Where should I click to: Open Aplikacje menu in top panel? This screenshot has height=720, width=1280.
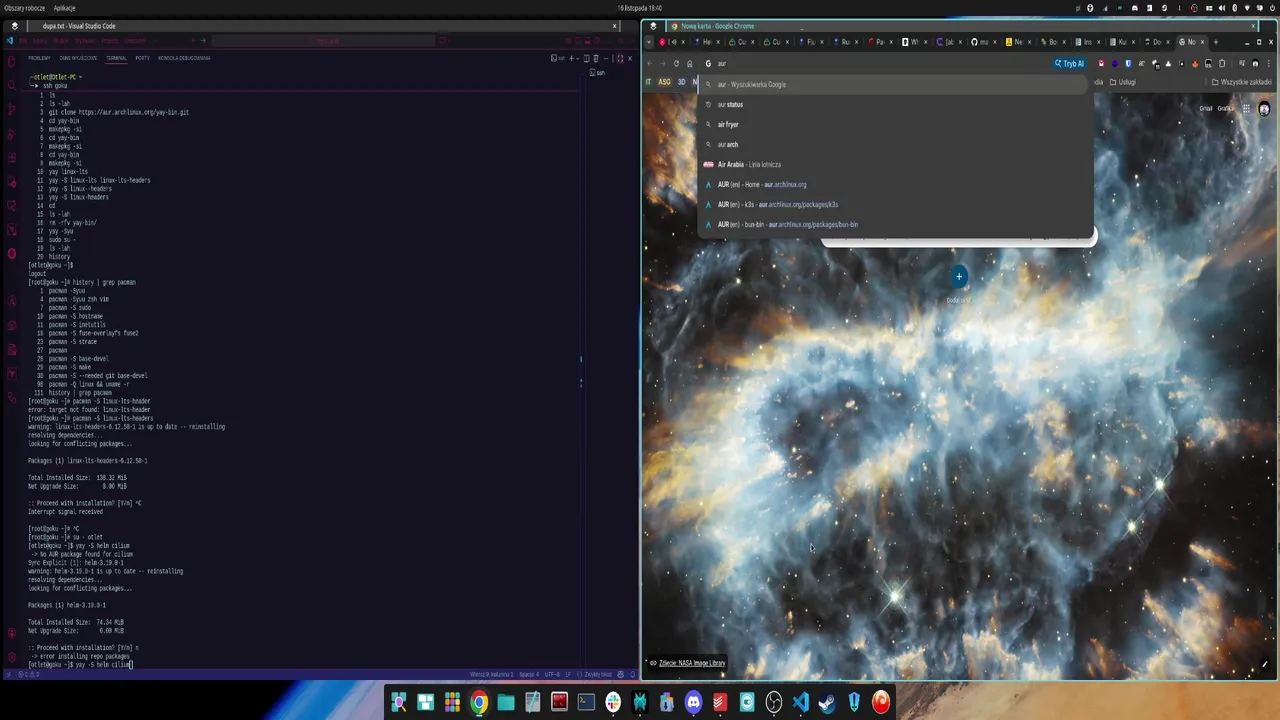(x=65, y=7)
